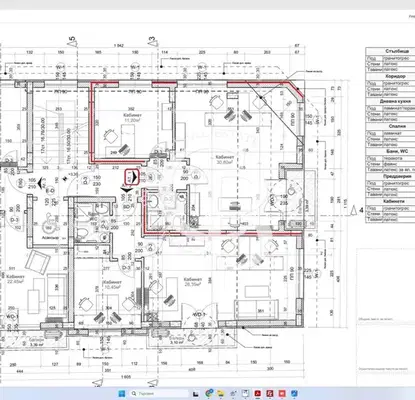Screen dimensions: 415x400
Task: Select the Кабинет 30.60 m² room label
Action: pyautogui.click(x=225, y=159)
